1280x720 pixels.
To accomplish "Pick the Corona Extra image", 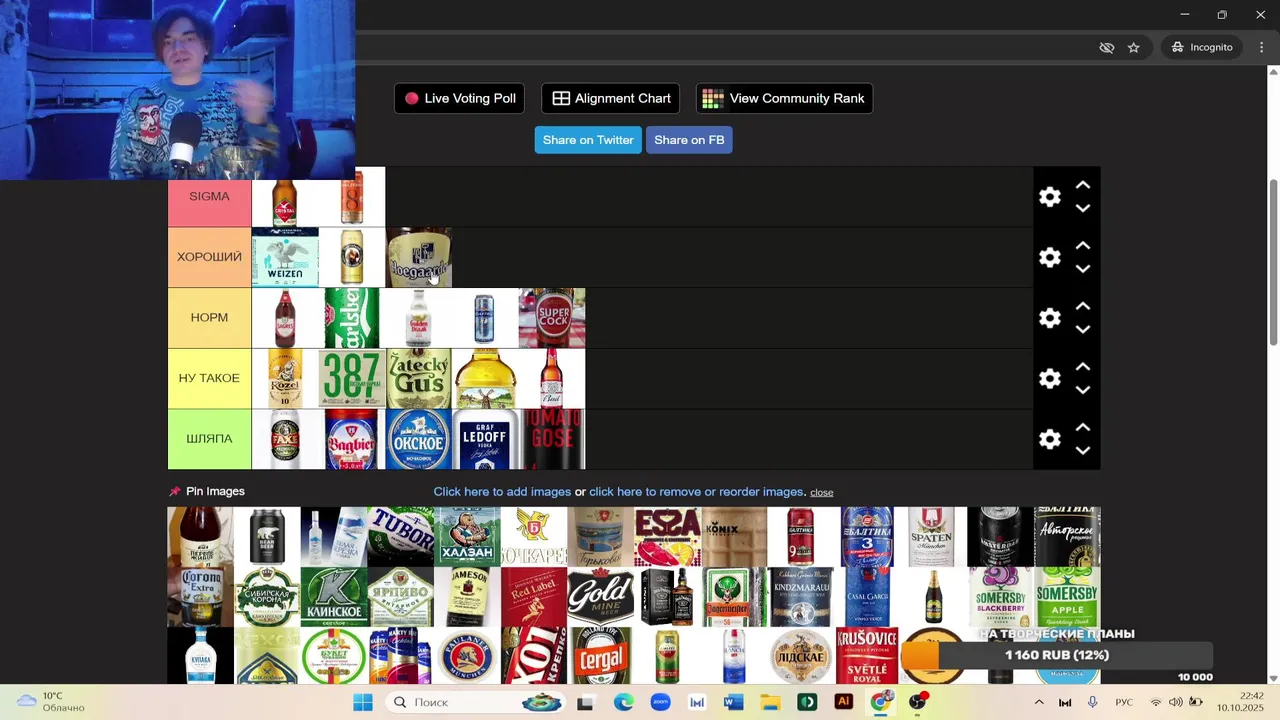I will point(200,597).
